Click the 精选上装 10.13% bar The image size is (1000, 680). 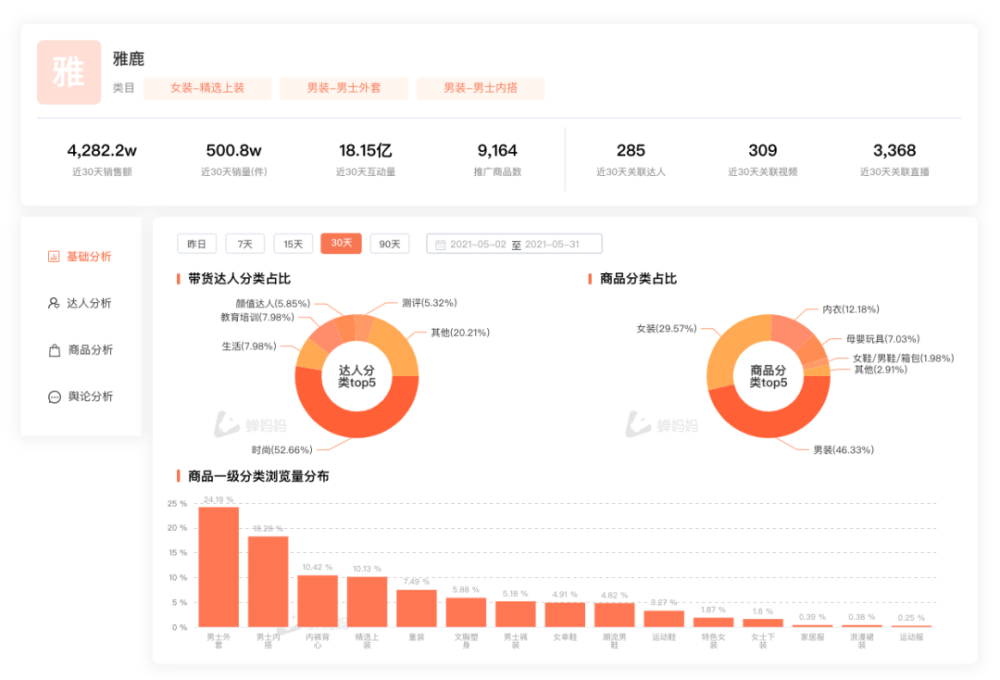coord(367,602)
